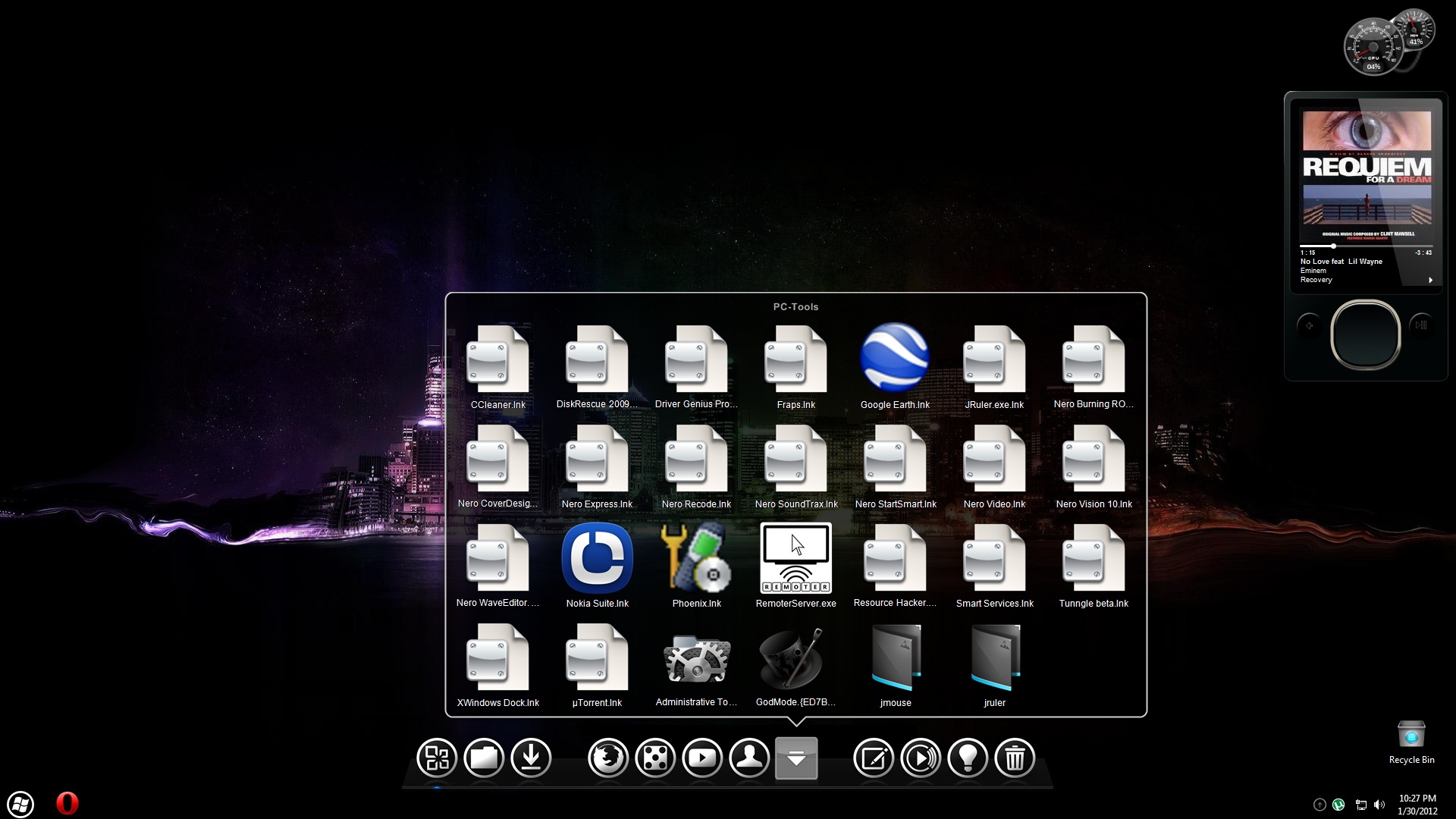Open the Recycle Bin on desktop

pos(1411,742)
